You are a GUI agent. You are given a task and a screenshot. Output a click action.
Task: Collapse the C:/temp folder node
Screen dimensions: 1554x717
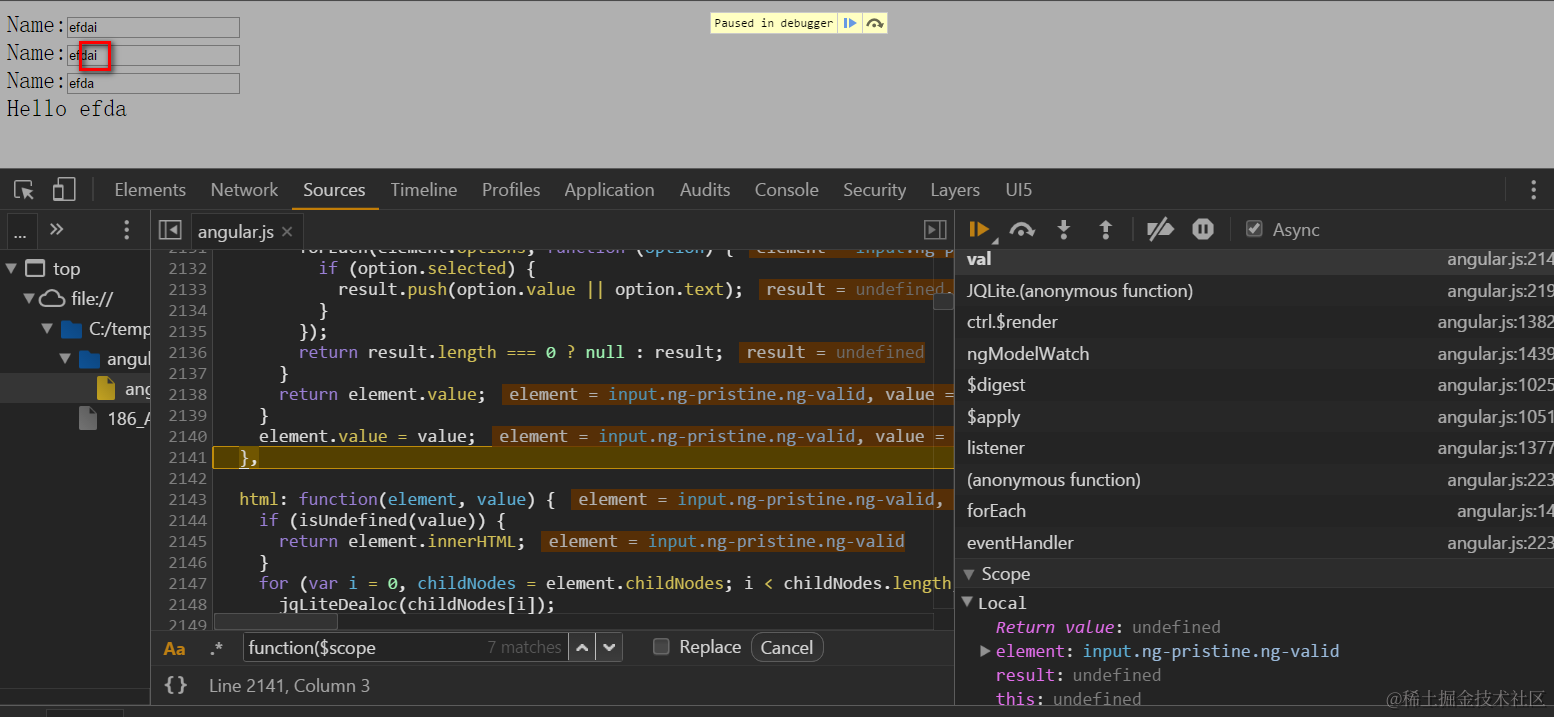[x=47, y=328]
